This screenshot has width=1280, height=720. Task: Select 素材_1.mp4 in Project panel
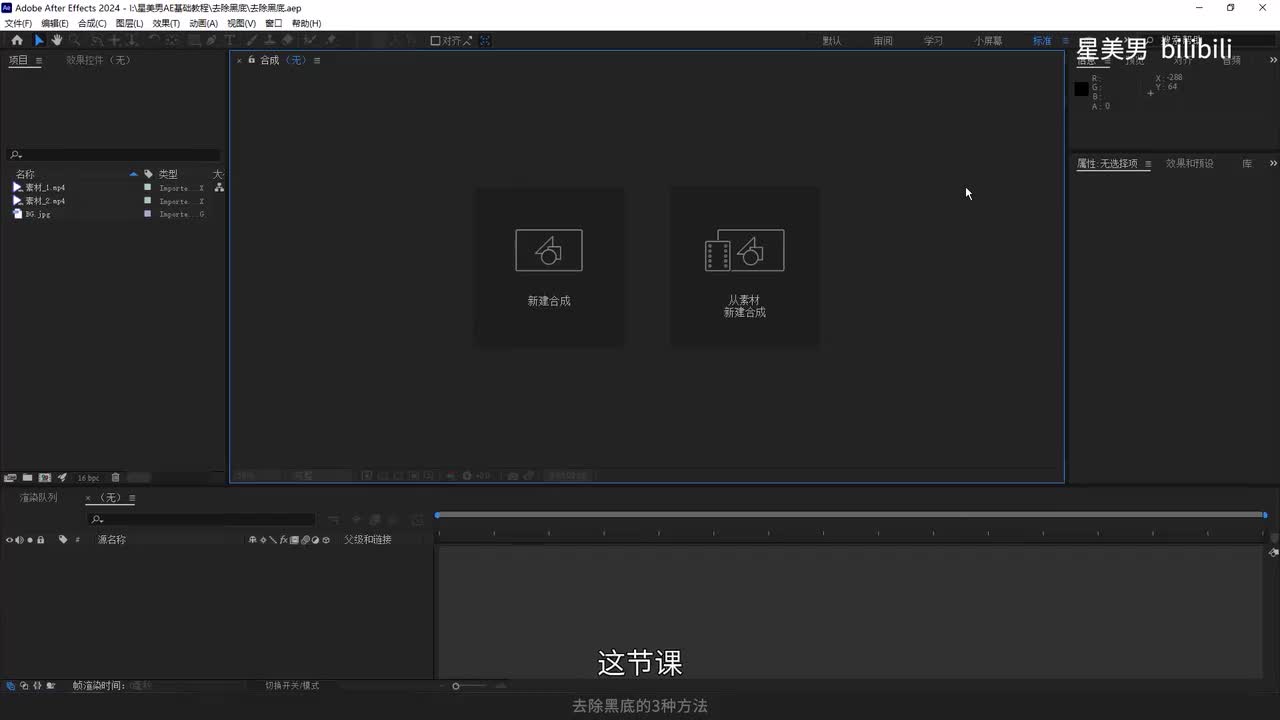pyautogui.click(x=45, y=188)
